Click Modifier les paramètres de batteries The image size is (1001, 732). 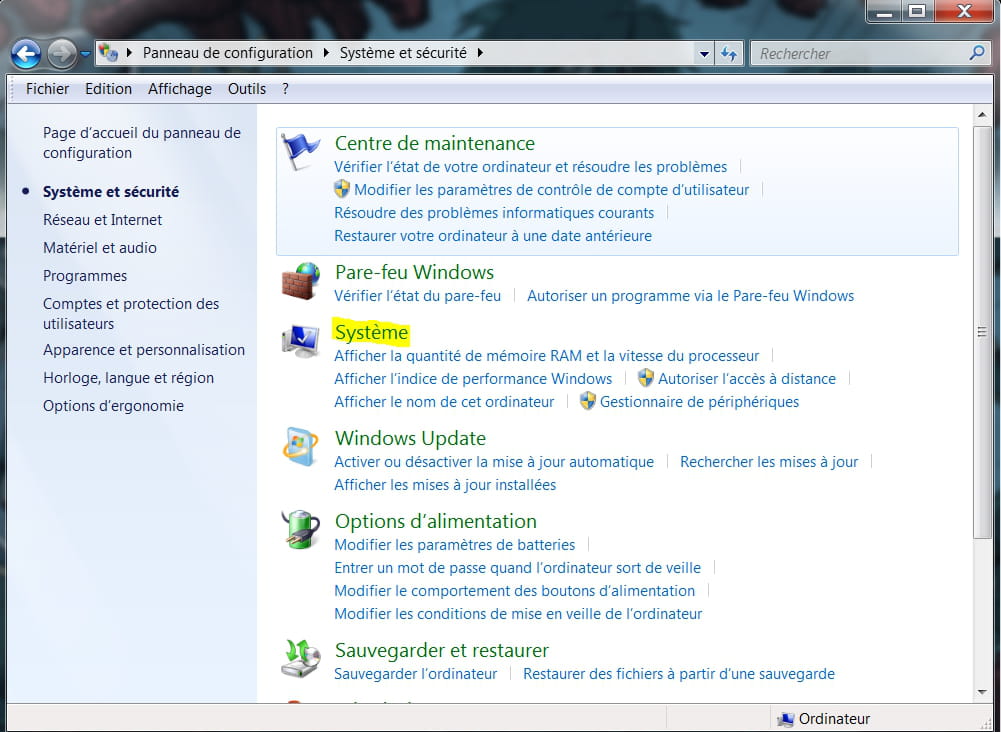(x=455, y=544)
